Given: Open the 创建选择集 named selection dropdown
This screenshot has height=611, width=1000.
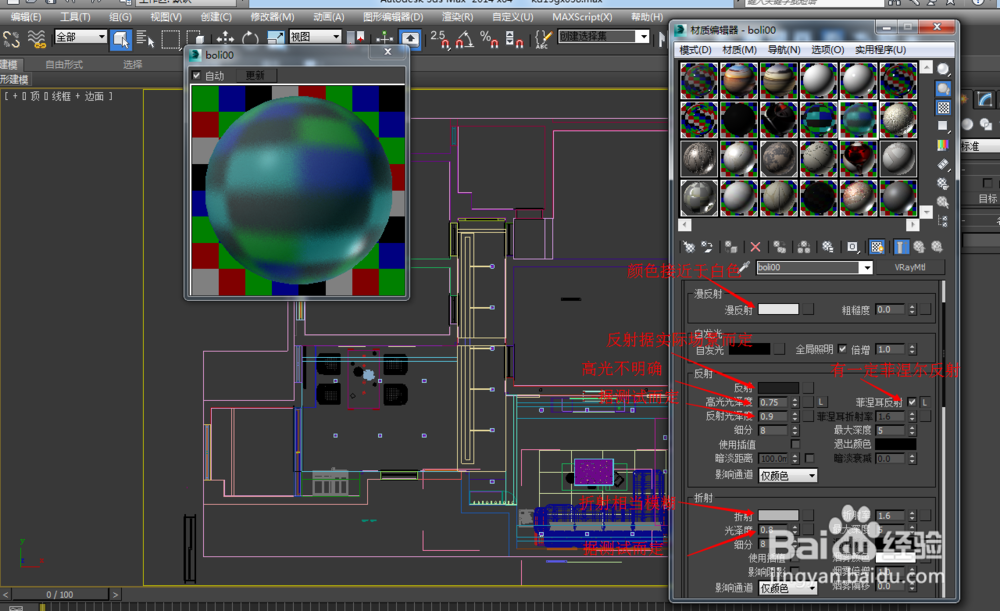Looking at the screenshot, I should click(x=604, y=36).
